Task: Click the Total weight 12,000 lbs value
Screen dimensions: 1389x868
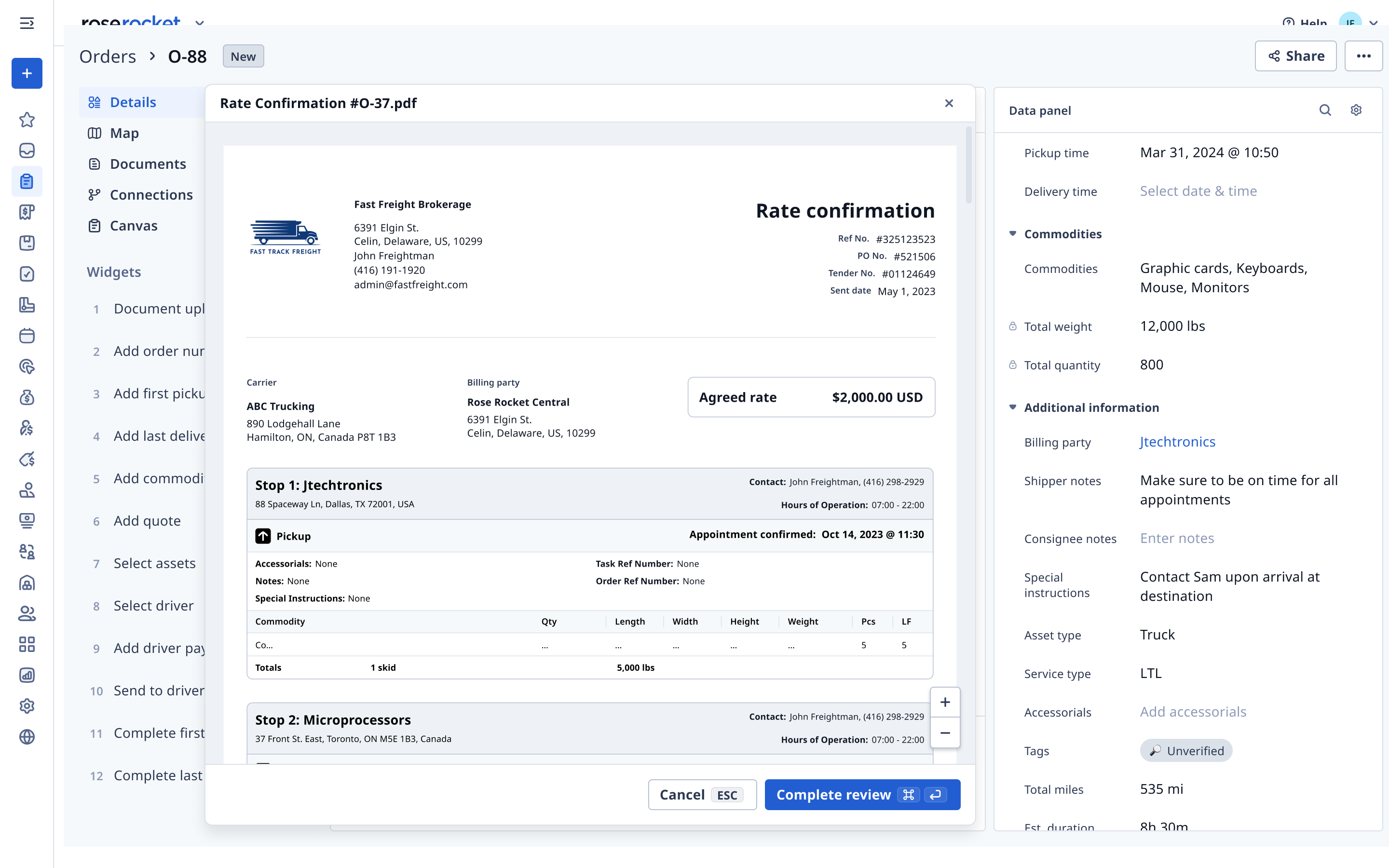Action: [x=1172, y=326]
